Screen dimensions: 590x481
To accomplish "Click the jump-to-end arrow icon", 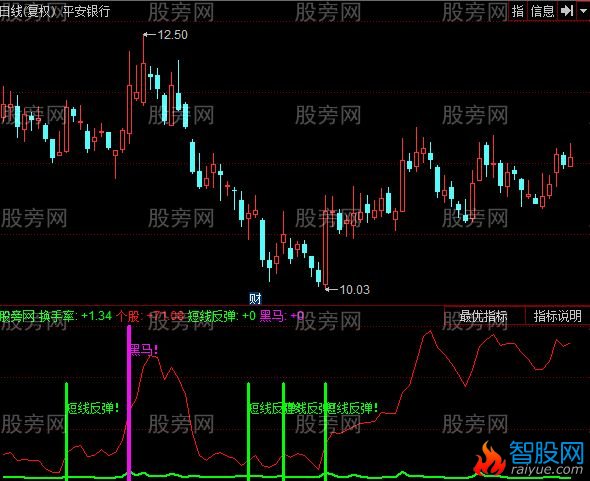I will [x=567, y=11].
